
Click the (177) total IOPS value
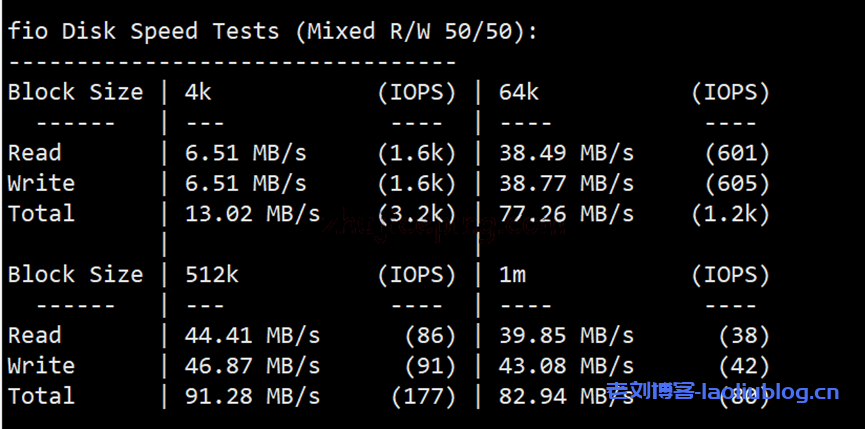pos(423,396)
